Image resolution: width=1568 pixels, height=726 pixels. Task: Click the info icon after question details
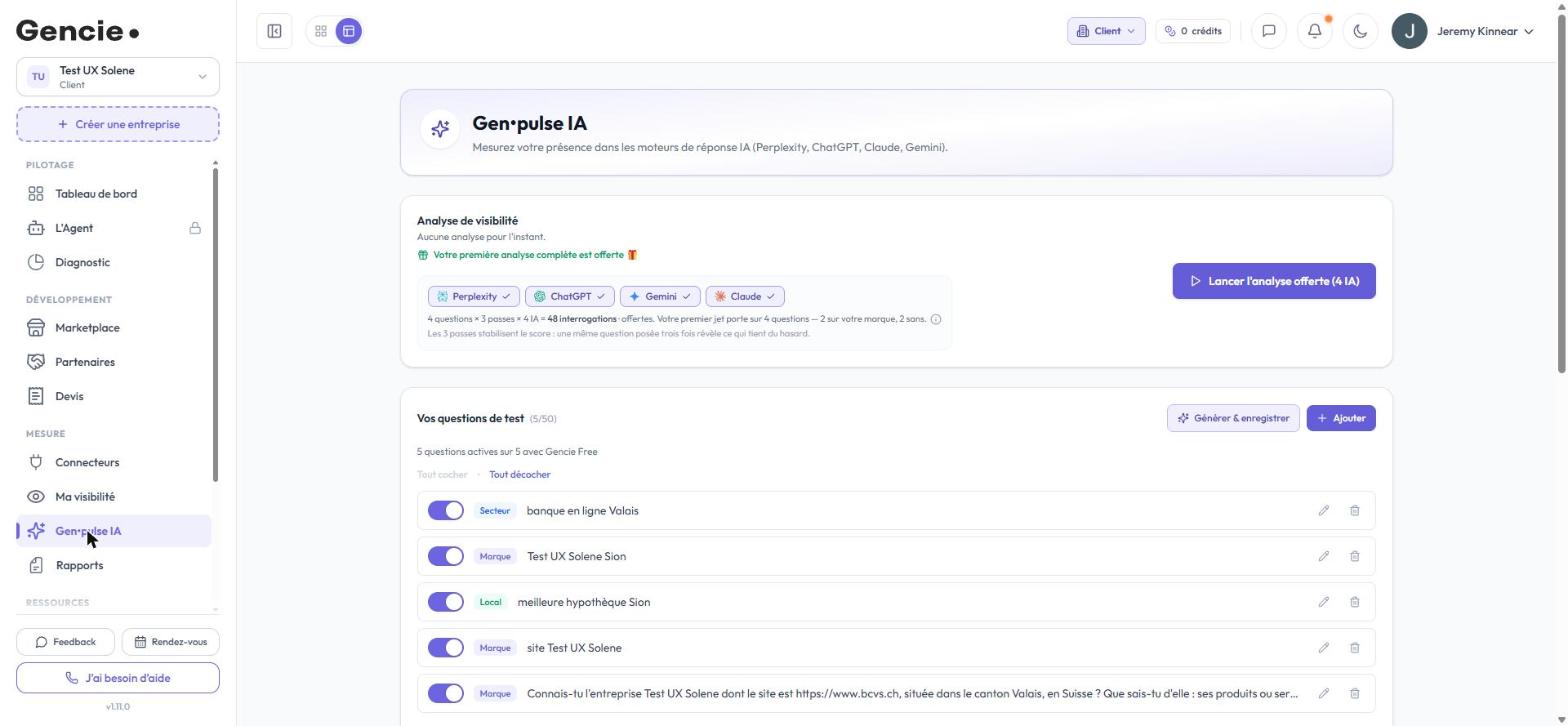(936, 319)
